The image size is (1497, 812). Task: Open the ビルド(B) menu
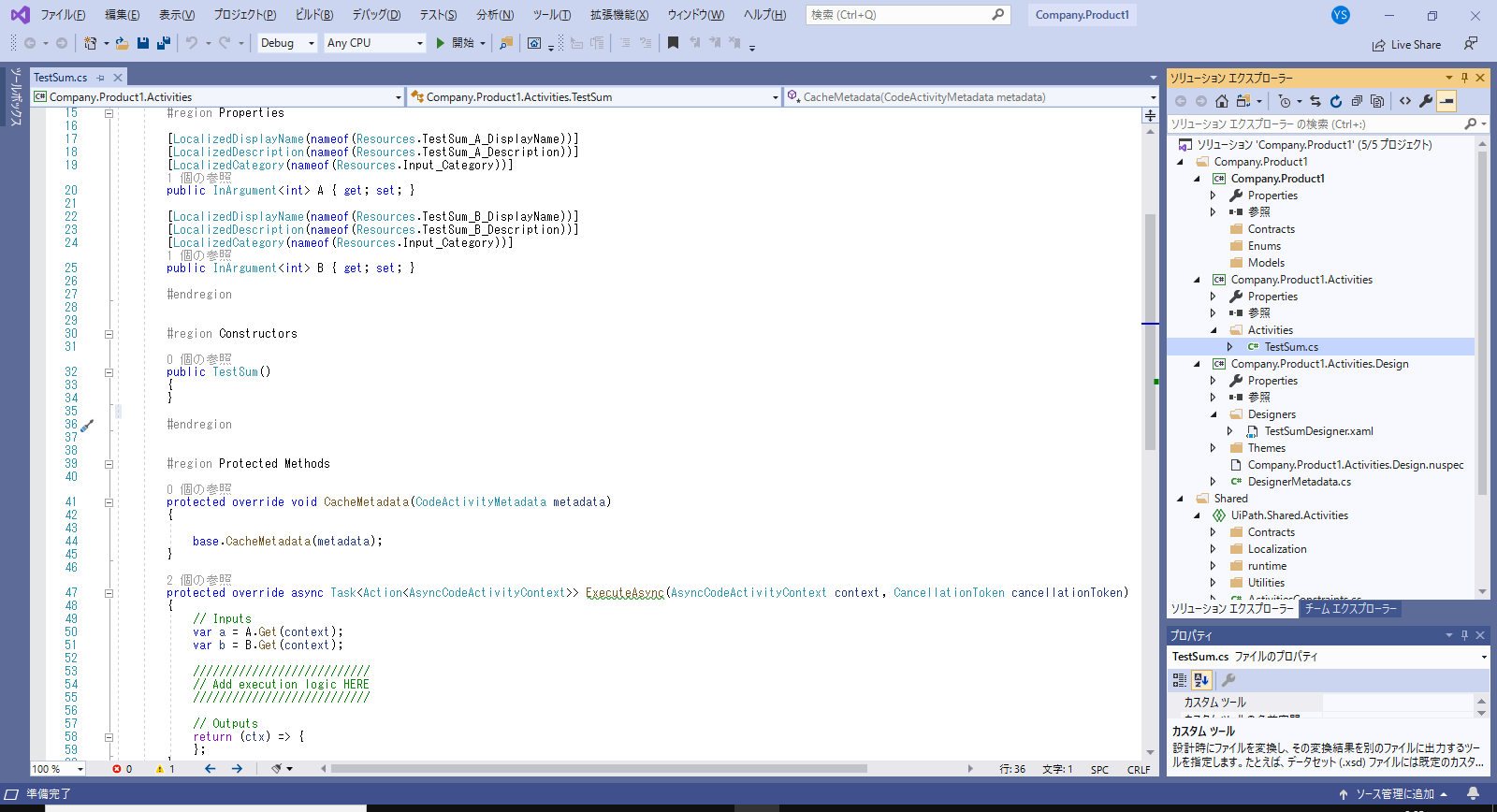[313, 15]
